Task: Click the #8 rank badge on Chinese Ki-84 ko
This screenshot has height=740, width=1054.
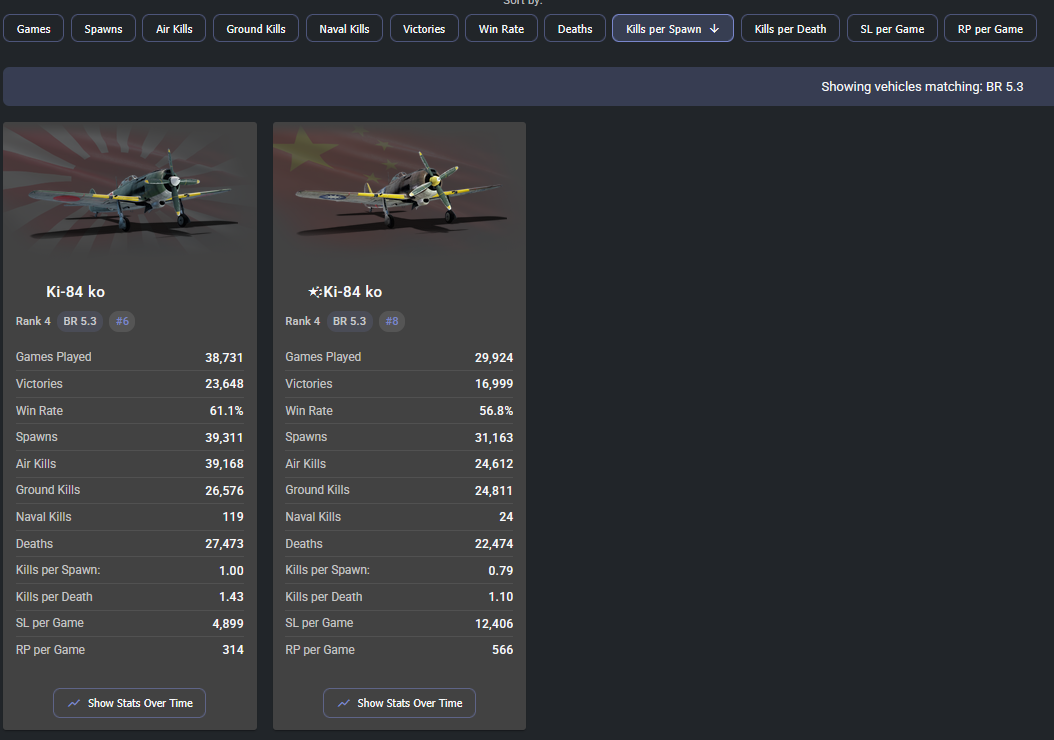Action: point(392,321)
